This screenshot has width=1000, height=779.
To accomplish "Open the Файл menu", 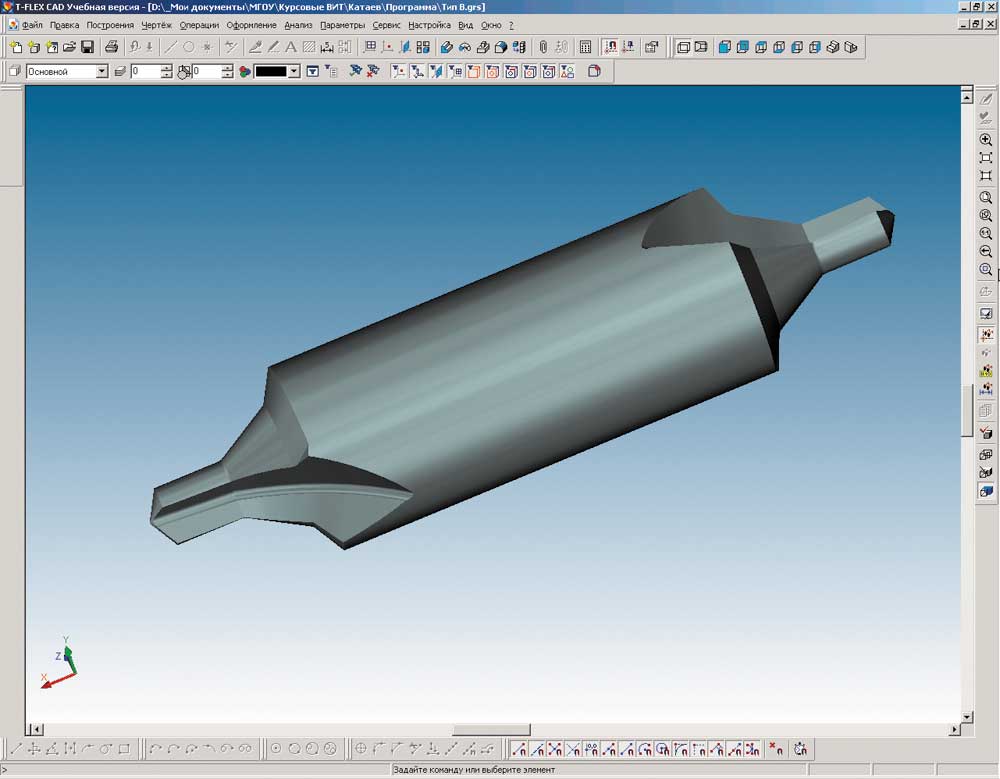I will [x=31, y=25].
